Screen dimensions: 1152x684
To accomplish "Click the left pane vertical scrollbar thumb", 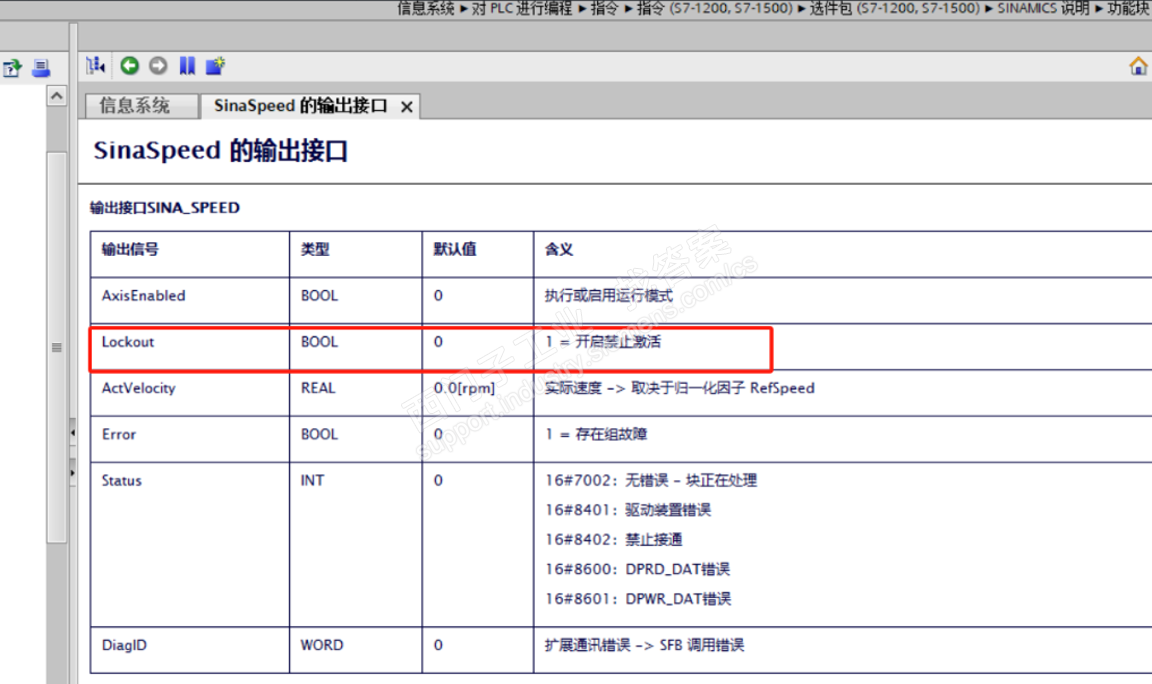I will (57, 347).
